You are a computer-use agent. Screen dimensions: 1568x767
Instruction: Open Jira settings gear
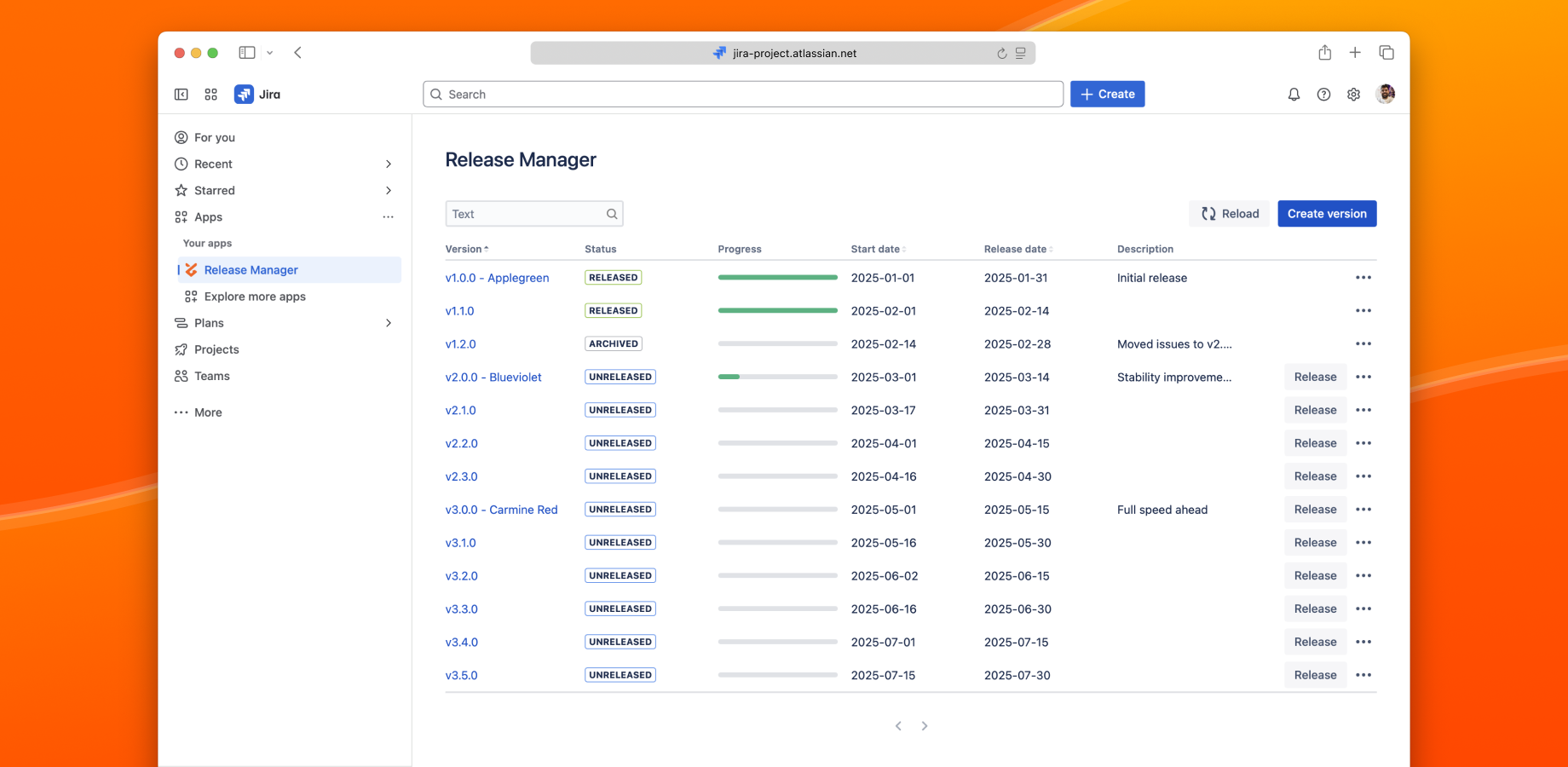click(1353, 94)
